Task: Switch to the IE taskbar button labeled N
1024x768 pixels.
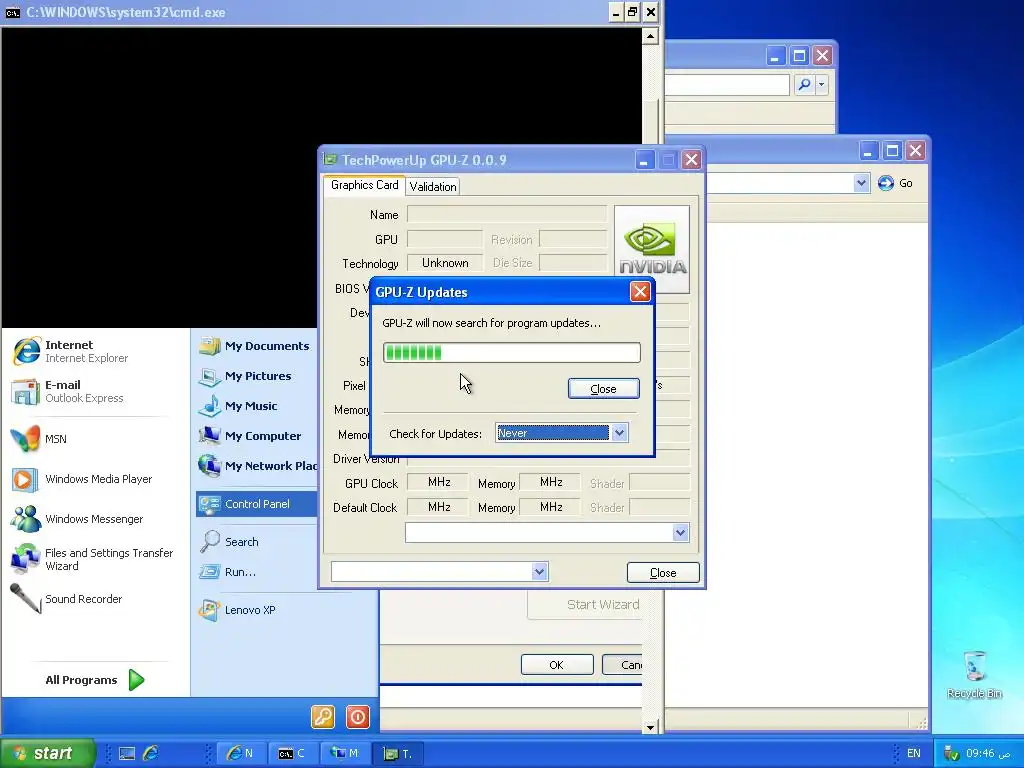Action: coord(241,753)
